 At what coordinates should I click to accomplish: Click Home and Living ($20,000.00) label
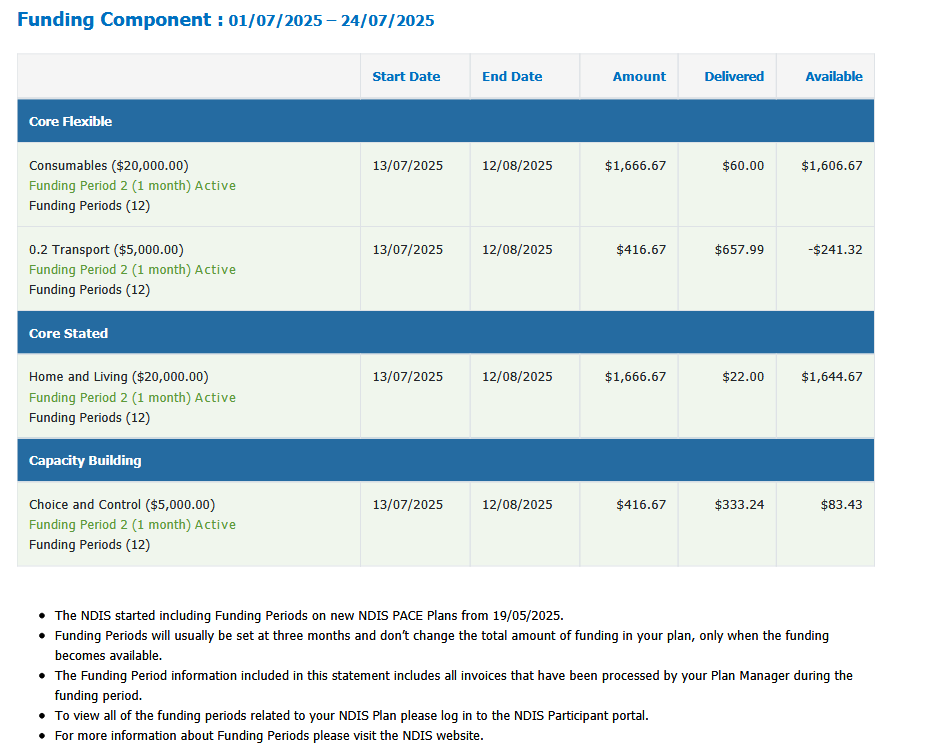[x=119, y=377]
